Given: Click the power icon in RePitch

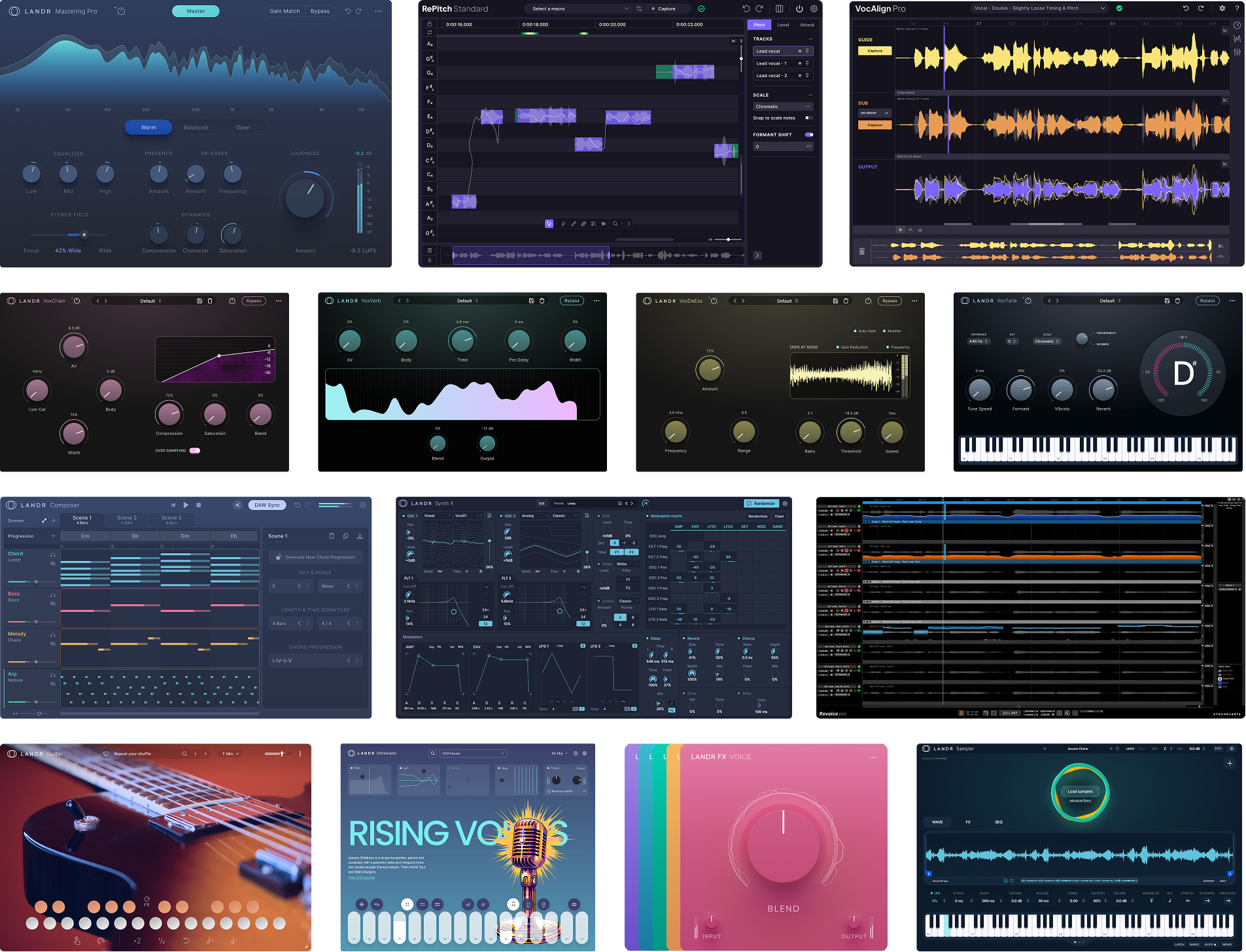Looking at the screenshot, I should (x=799, y=9).
